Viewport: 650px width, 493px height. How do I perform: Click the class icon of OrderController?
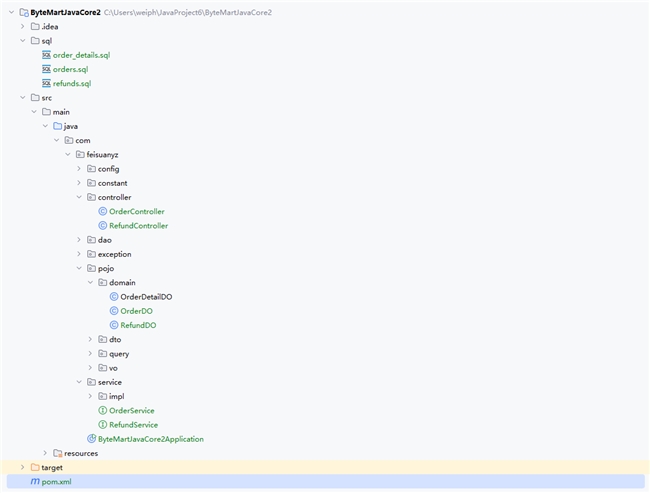tap(103, 211)
